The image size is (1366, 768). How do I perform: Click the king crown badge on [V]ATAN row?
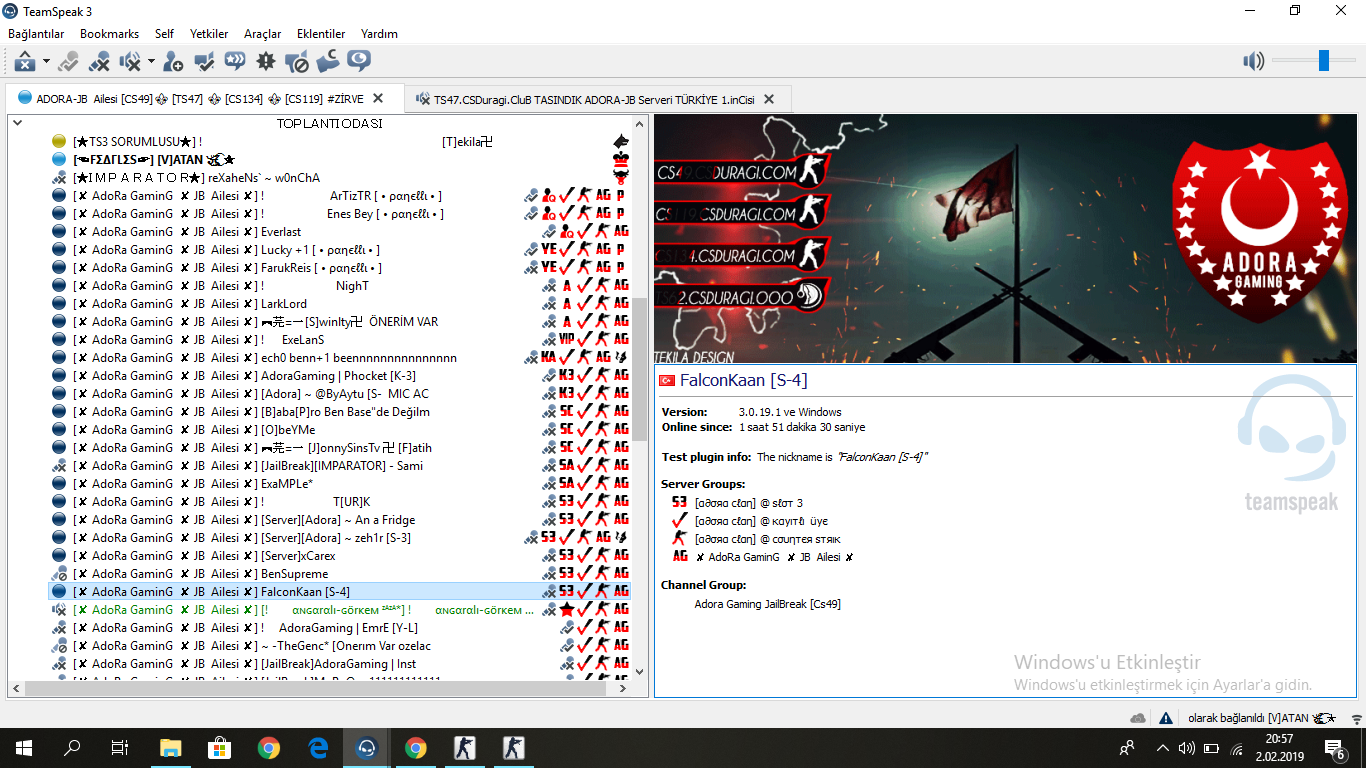(620, 160)
